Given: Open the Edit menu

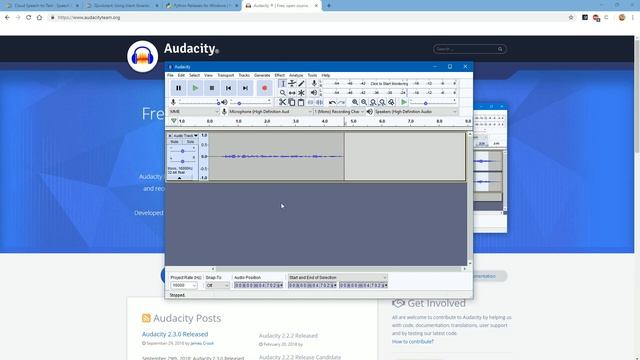Looking at the screenshot, I should [181, 76].
